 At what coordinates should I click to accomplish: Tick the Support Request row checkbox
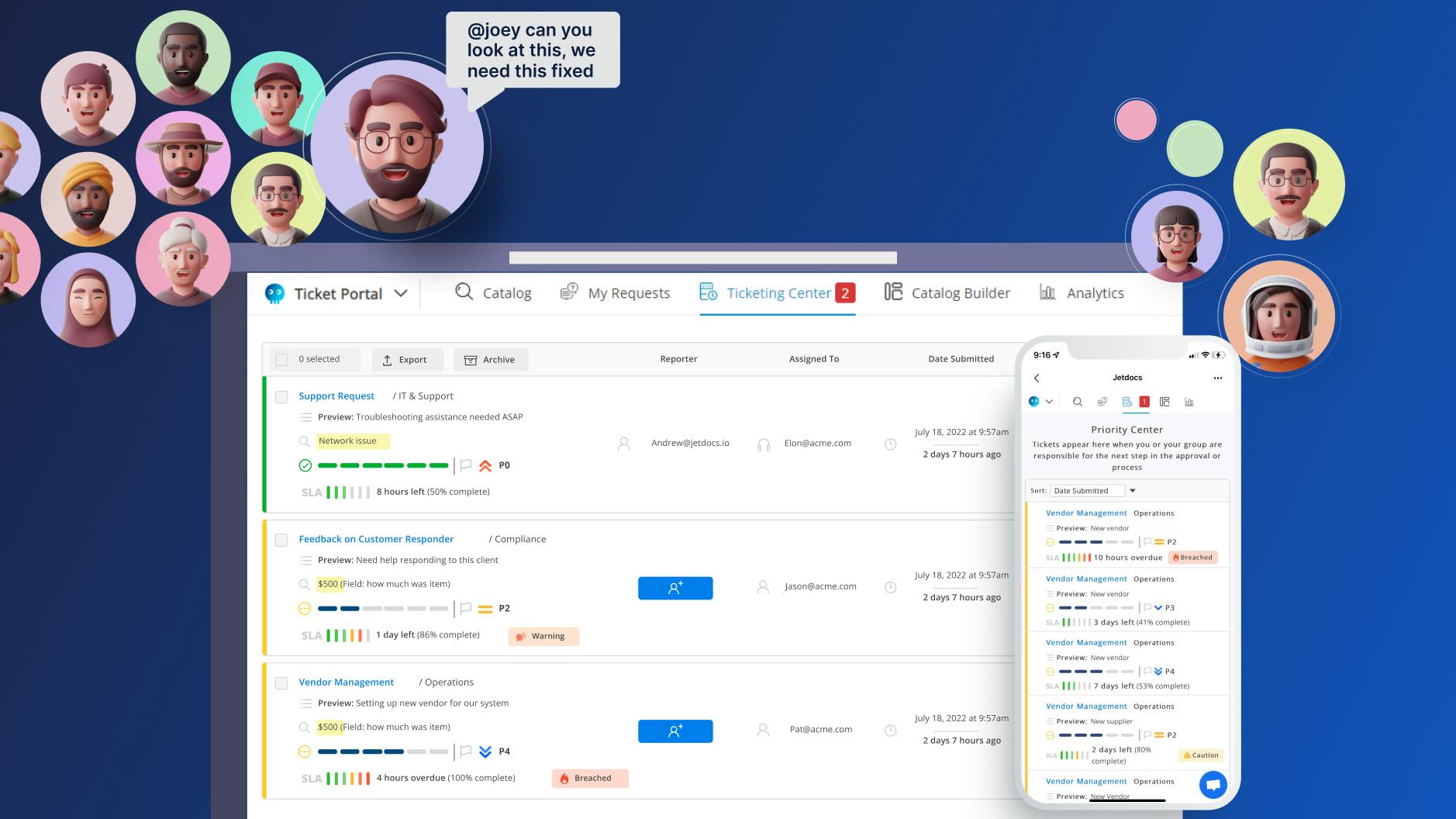coord(281,396)
